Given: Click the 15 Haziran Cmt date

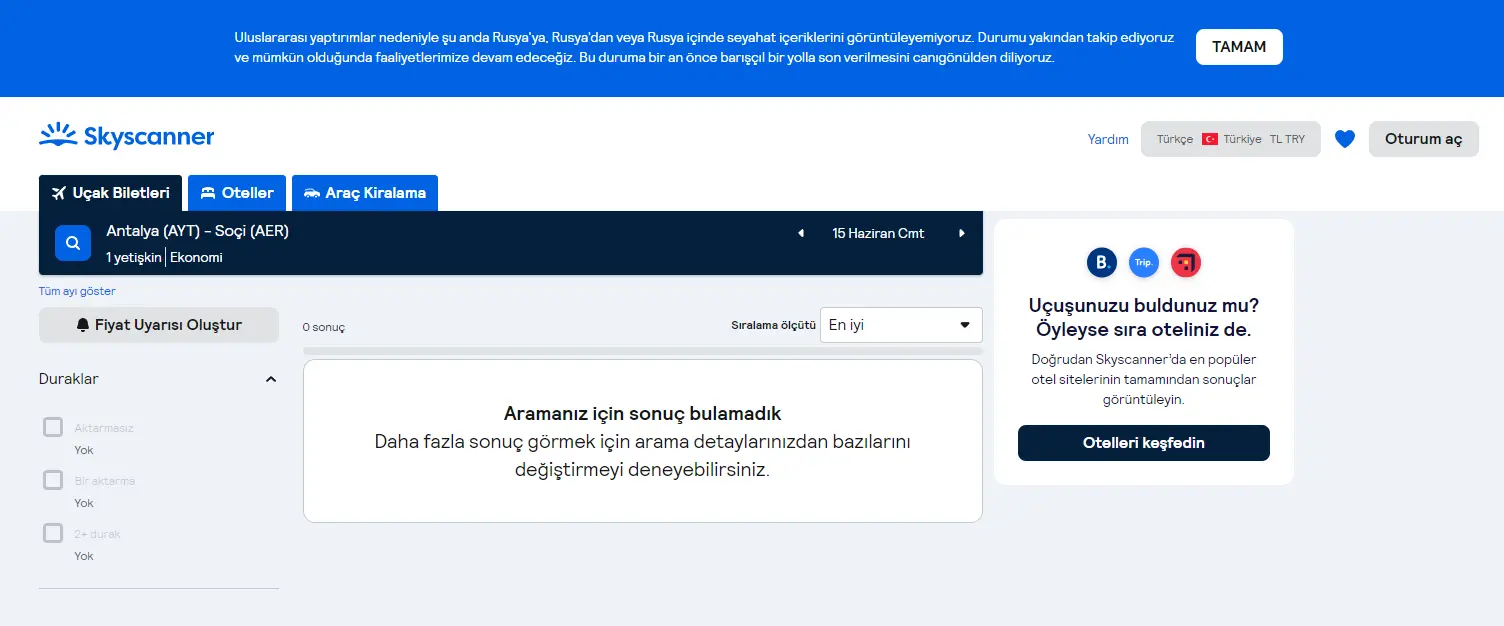Looking at the screenshot, I should click(878, 233).
